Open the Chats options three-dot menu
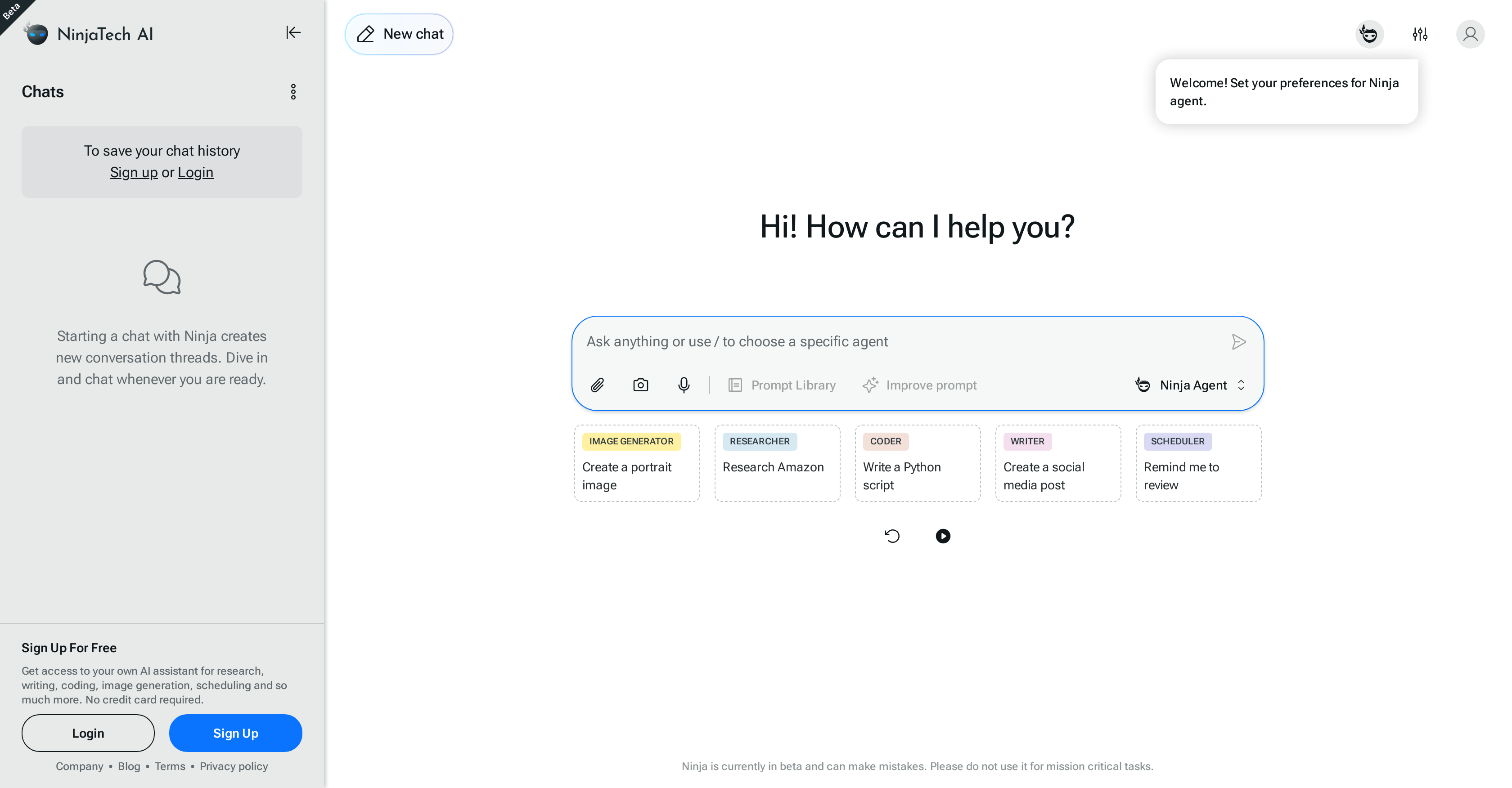Image resolution: width=1512 pixels, height=788 pixels. (x=293, y=92)
